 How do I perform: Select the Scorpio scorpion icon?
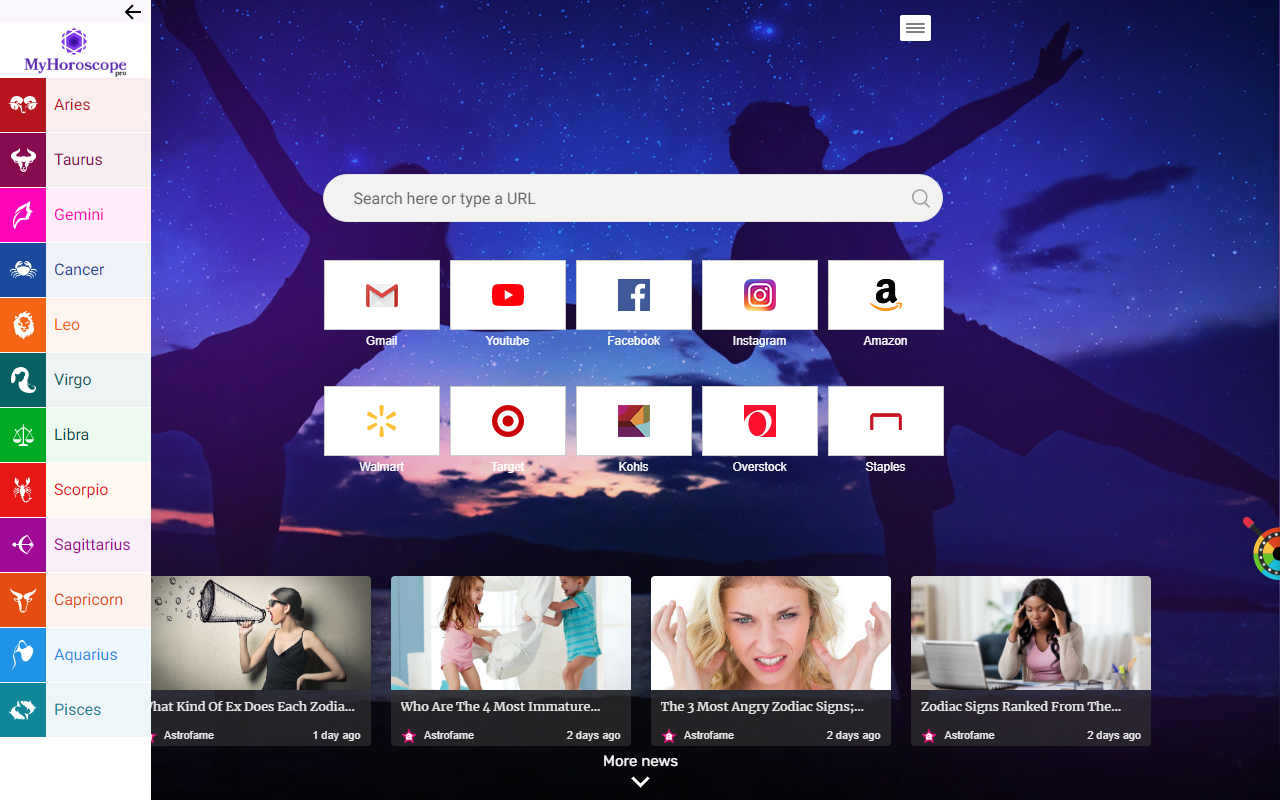coord(23,490)
